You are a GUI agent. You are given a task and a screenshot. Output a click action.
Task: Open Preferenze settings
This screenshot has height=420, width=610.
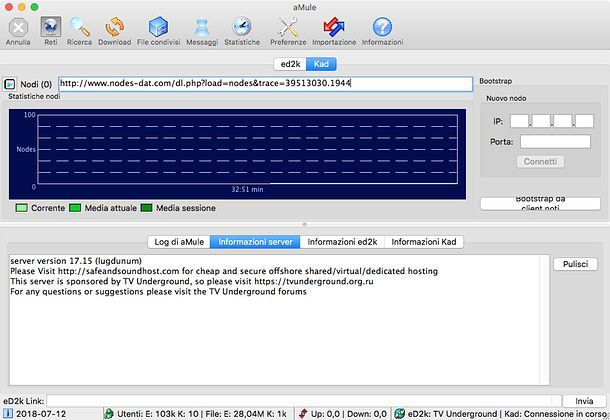pyautogui.click(x=288, y=31)
